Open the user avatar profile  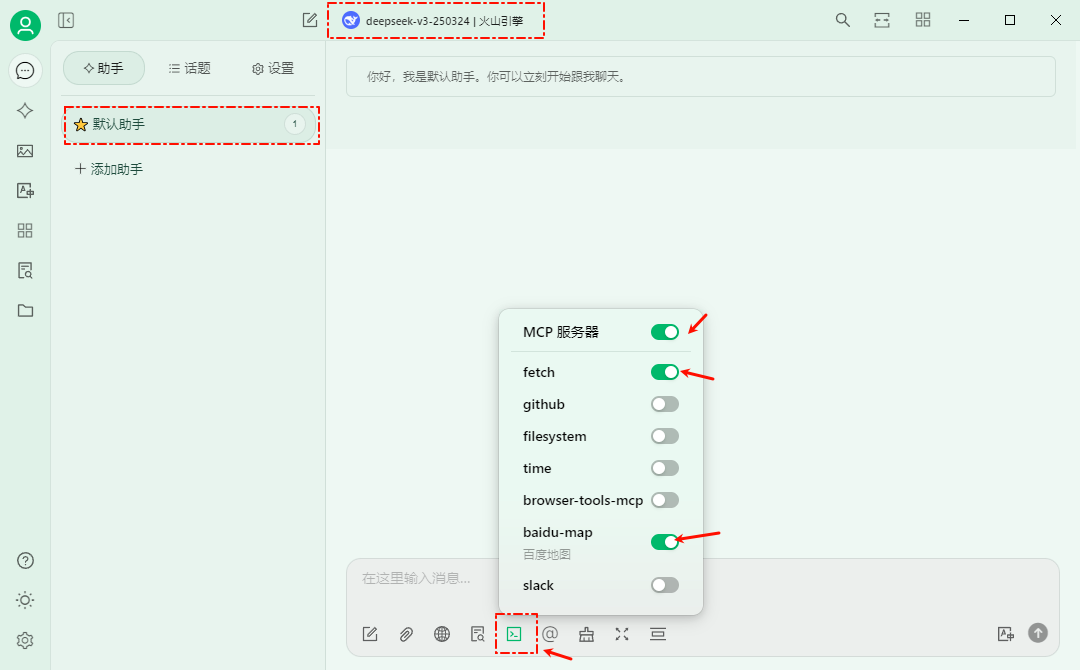tap(25, 25)
